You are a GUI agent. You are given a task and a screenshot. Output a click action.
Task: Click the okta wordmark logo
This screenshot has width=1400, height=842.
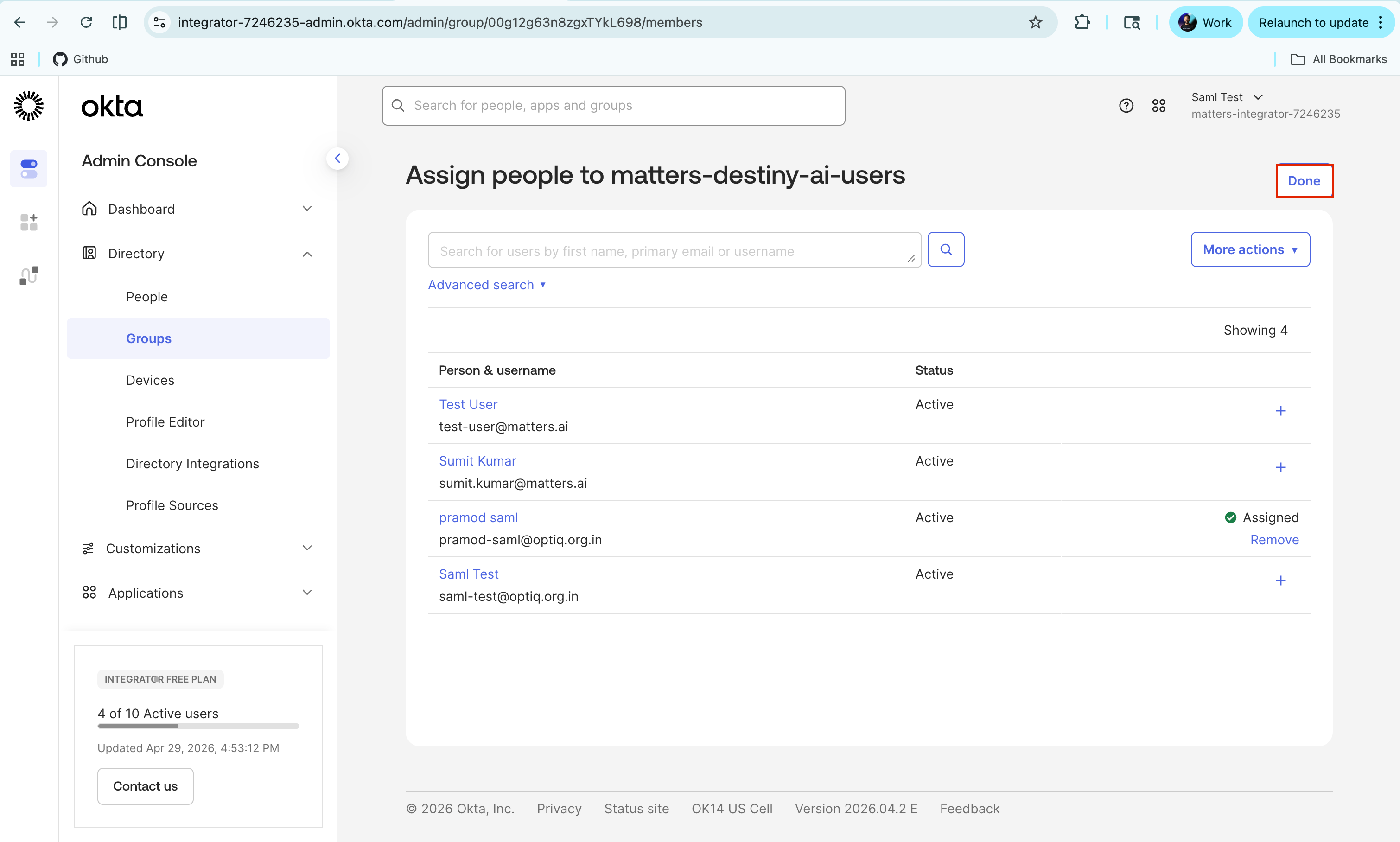point(112,106)
